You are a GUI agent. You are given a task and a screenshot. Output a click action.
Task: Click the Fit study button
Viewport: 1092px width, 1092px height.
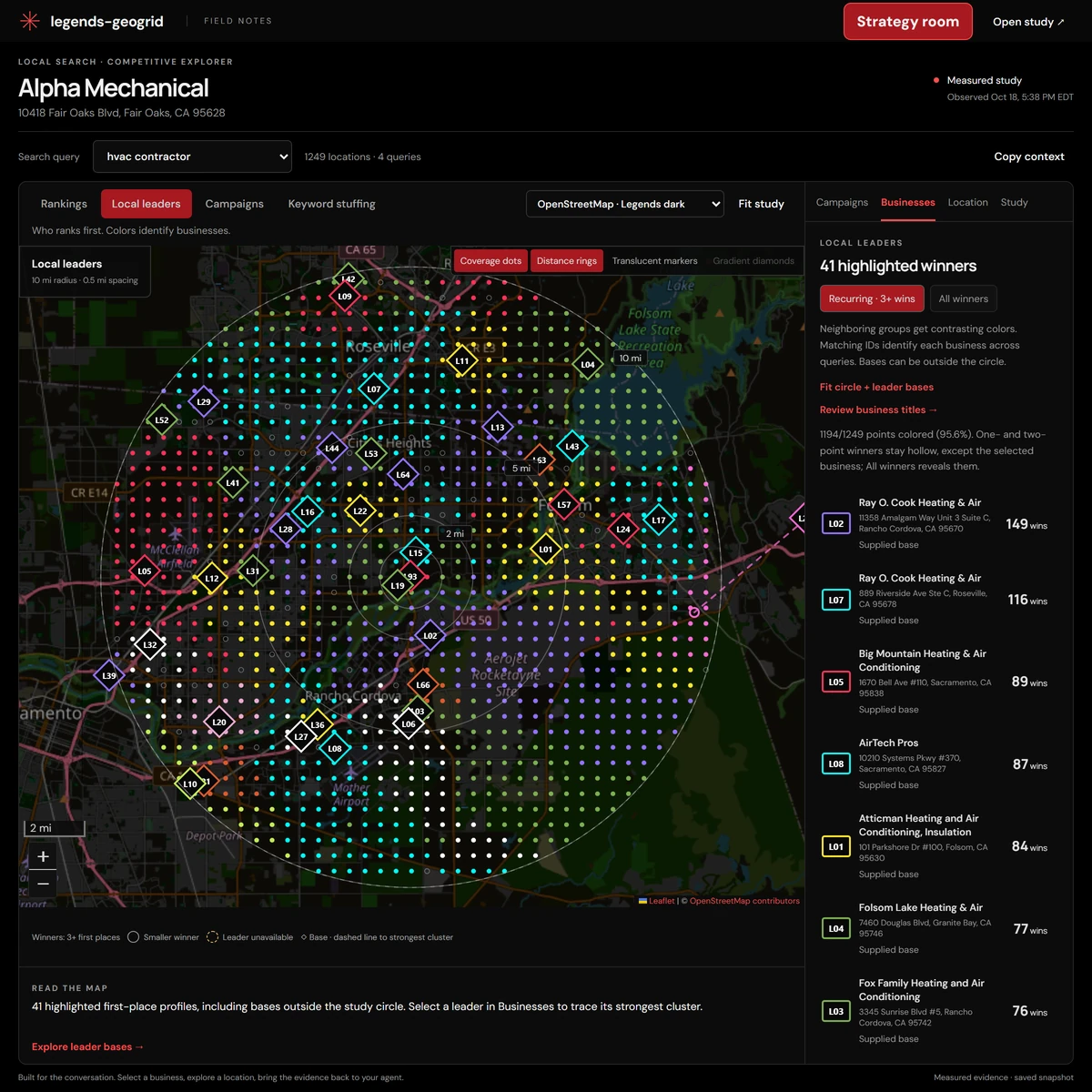click(761, 204)
